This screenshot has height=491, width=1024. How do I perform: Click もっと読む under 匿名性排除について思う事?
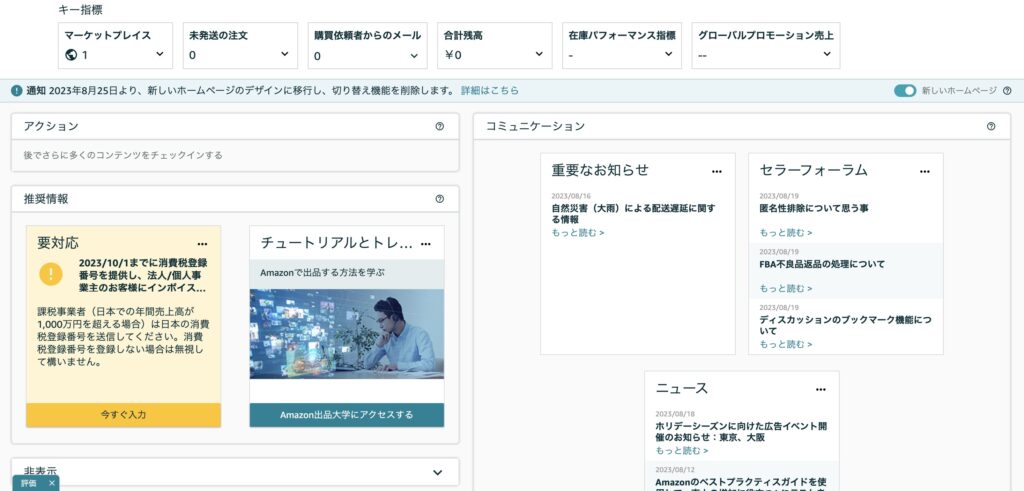786,232
